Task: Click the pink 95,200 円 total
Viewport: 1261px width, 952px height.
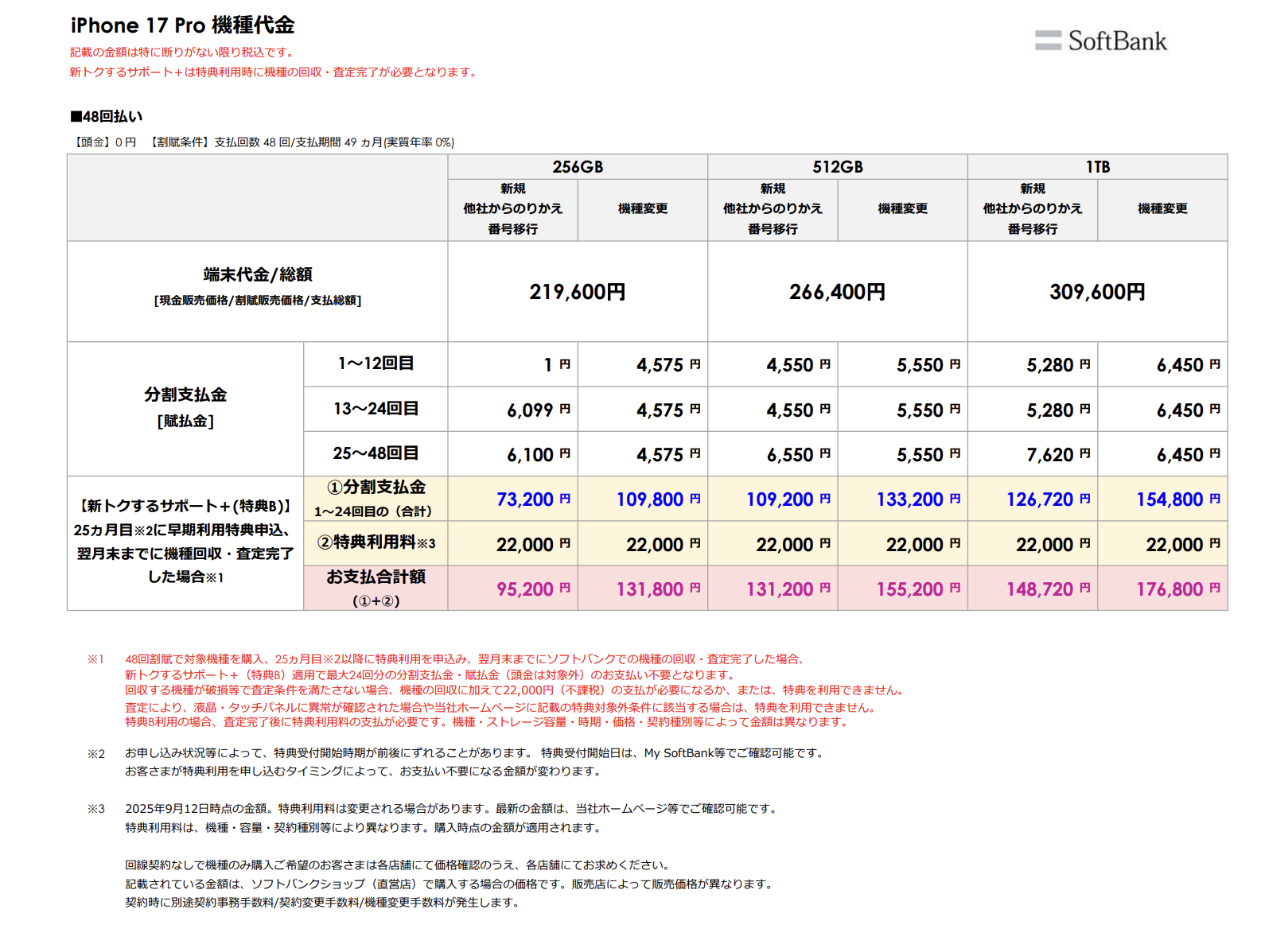Action: tap(533, 589)
